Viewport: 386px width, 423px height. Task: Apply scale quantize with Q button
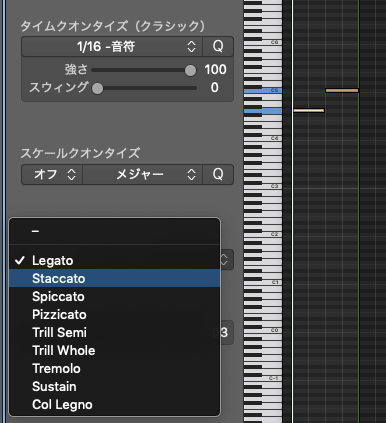pos(218,174)
